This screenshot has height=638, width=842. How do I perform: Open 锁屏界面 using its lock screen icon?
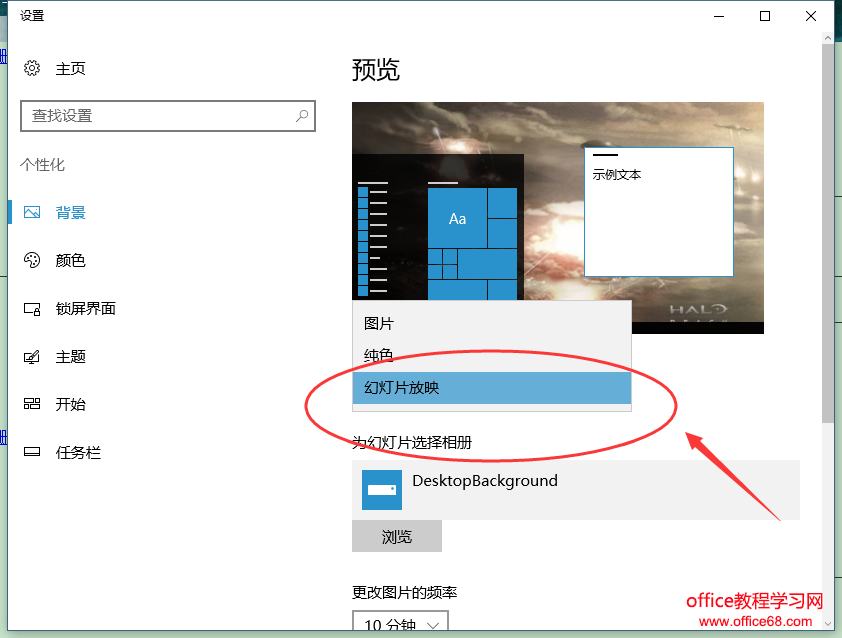pos(34,309)
